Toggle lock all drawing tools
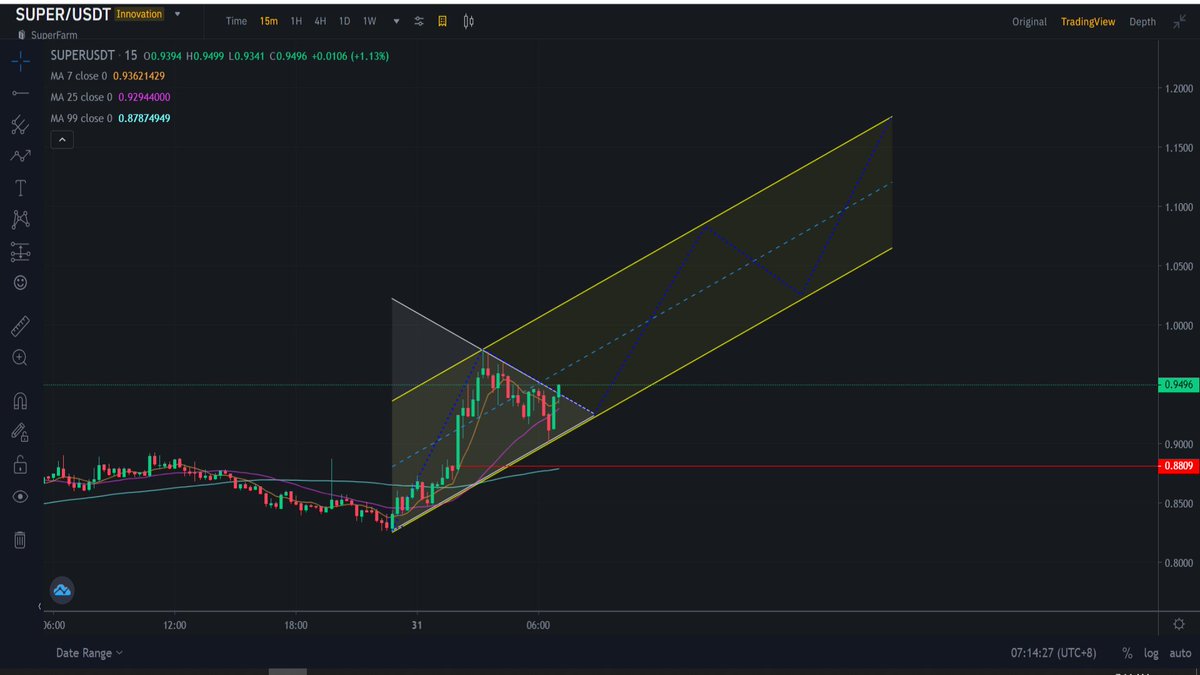This screenshot has height=675, width=1200. pos(20,464)
